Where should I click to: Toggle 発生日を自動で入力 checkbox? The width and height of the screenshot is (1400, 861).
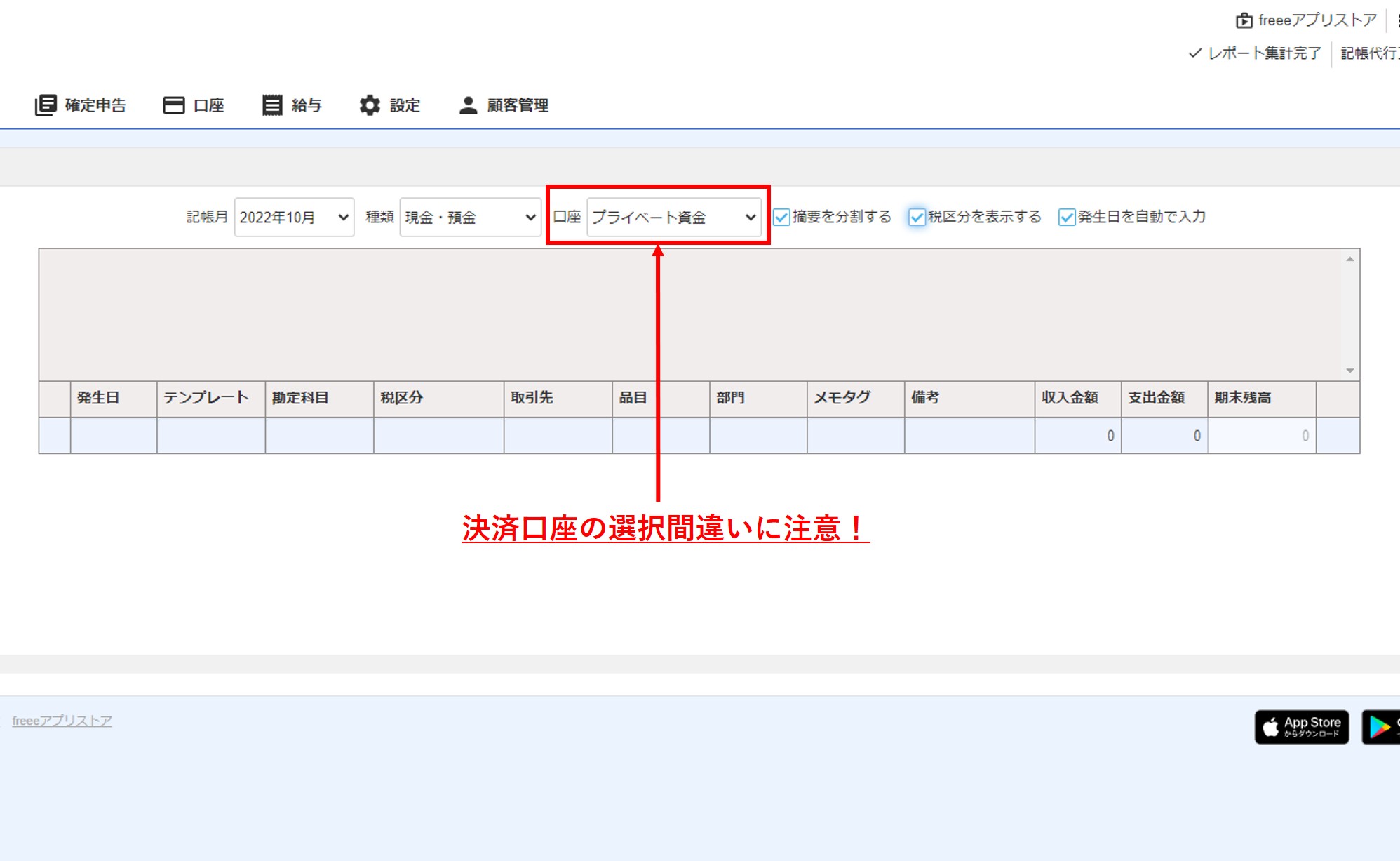(x=1067, y=218)
